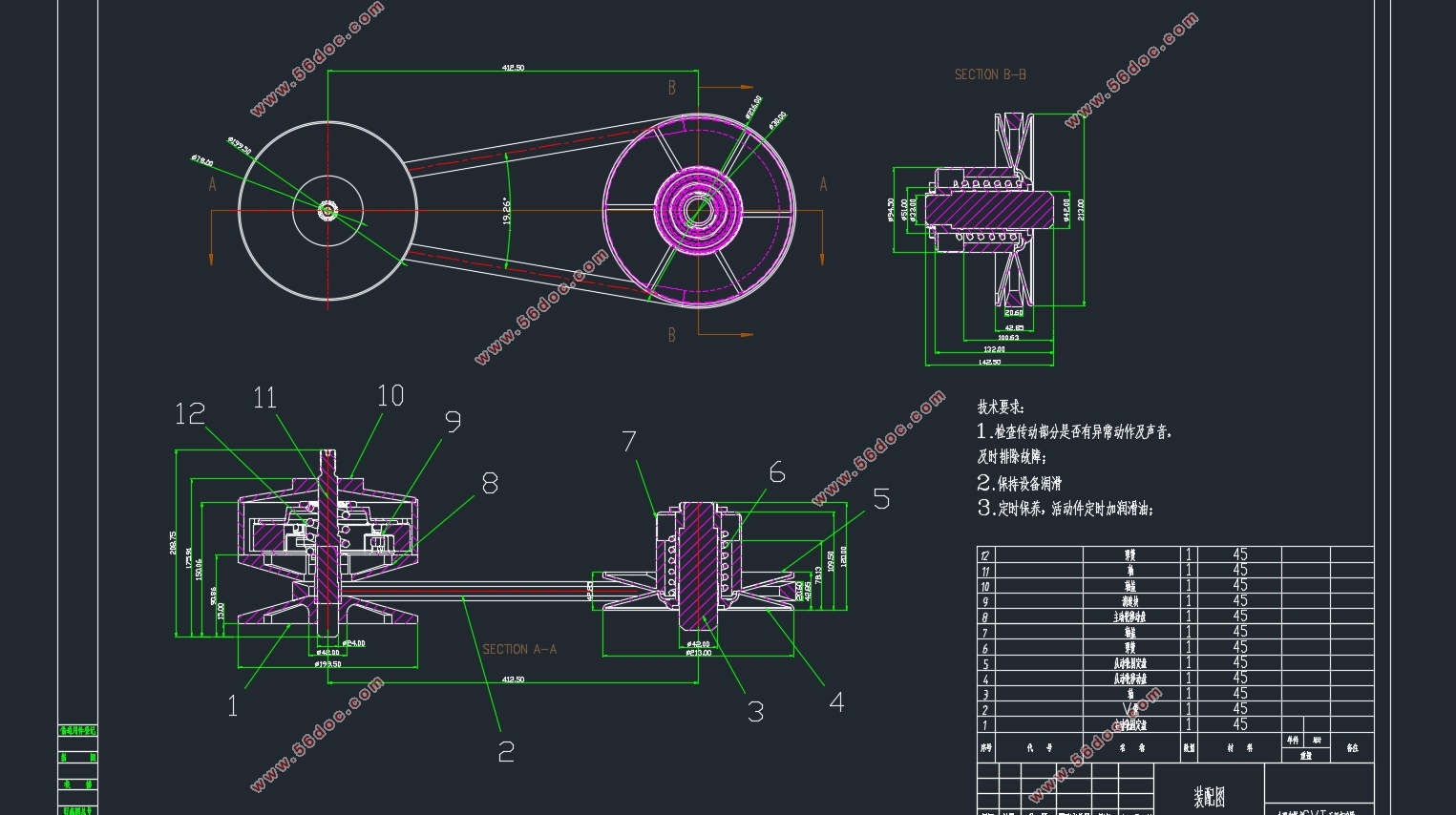This screenshot has height=815, width=1456.
Task: Select part callout number 8
Action: [490, 484]
